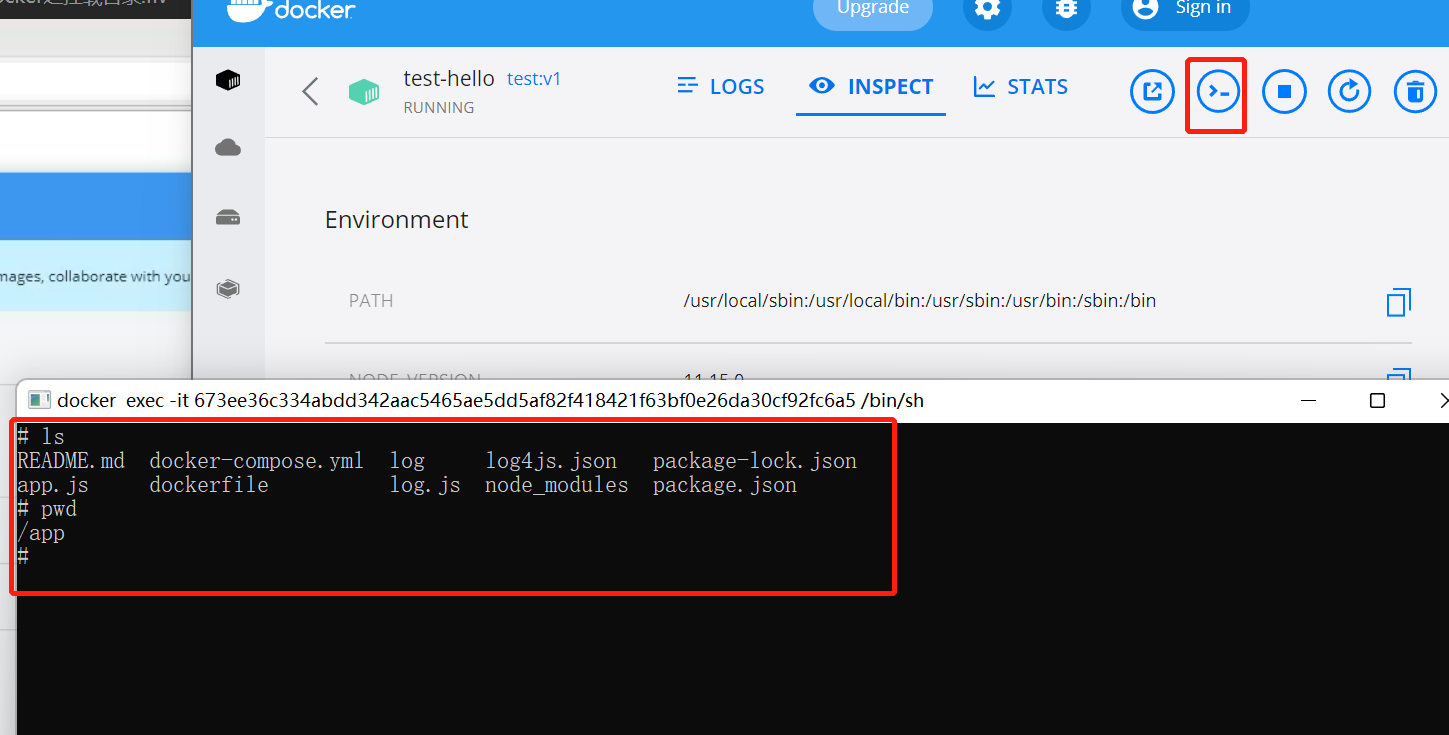
Task: Click the teal test-hello container icon
Action: tap(364, 93)
